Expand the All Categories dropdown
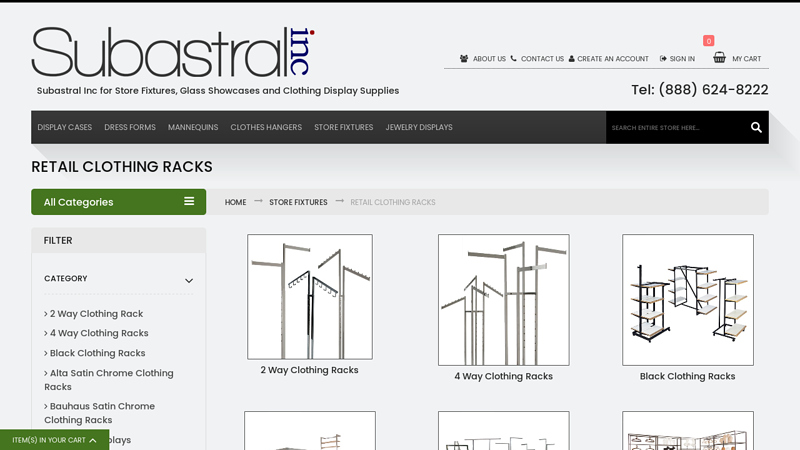The width and height of the screenshot is (800, 450). click(x=118, y=202)
